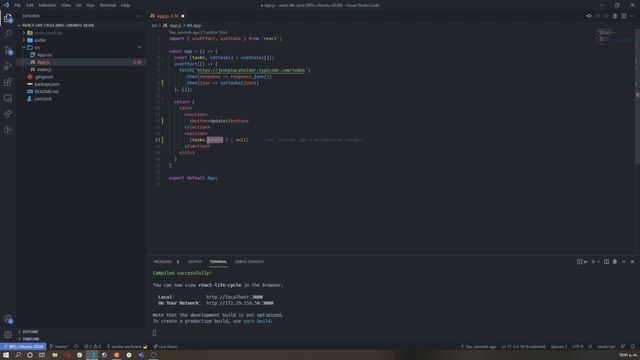640x360 pixels.
Task: Click the WSL: Ubuntu remote indicator
Action: [x=23, y=347]
